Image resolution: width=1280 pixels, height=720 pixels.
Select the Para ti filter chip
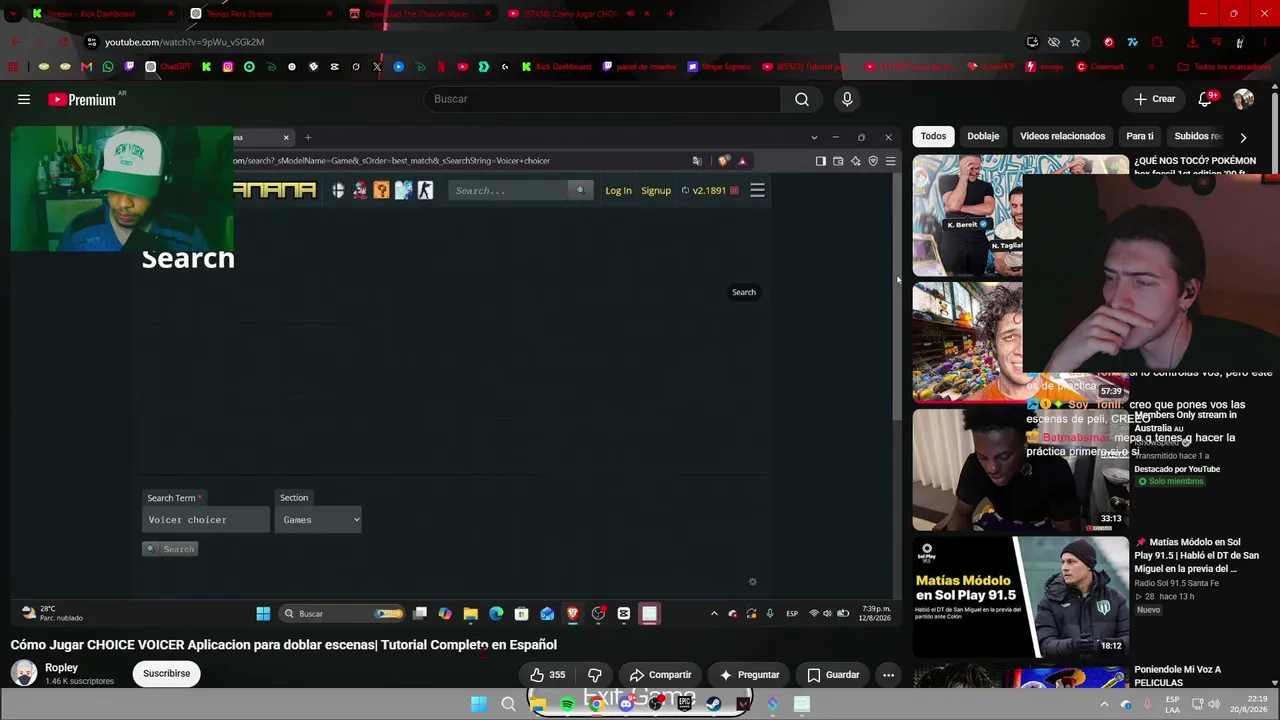(x=1140, y=136)
